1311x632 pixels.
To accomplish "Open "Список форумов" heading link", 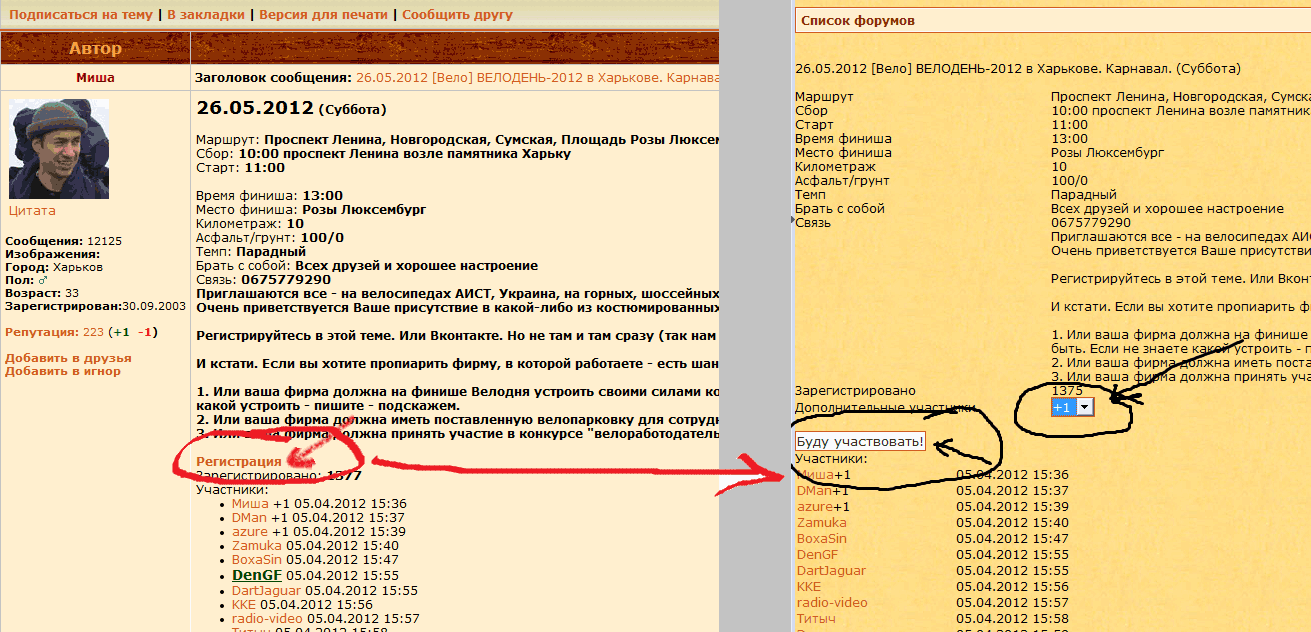I will point(858,21).
